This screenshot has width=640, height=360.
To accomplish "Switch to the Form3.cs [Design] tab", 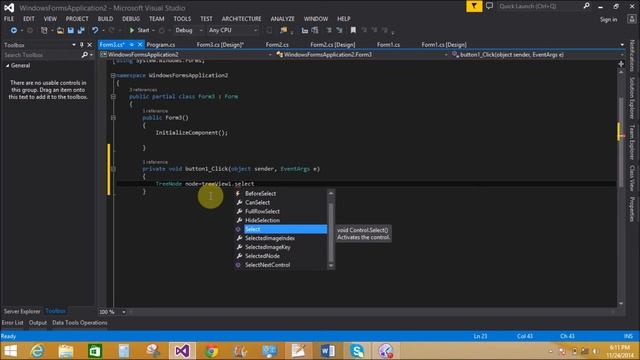I will click(x=220, y=44).
